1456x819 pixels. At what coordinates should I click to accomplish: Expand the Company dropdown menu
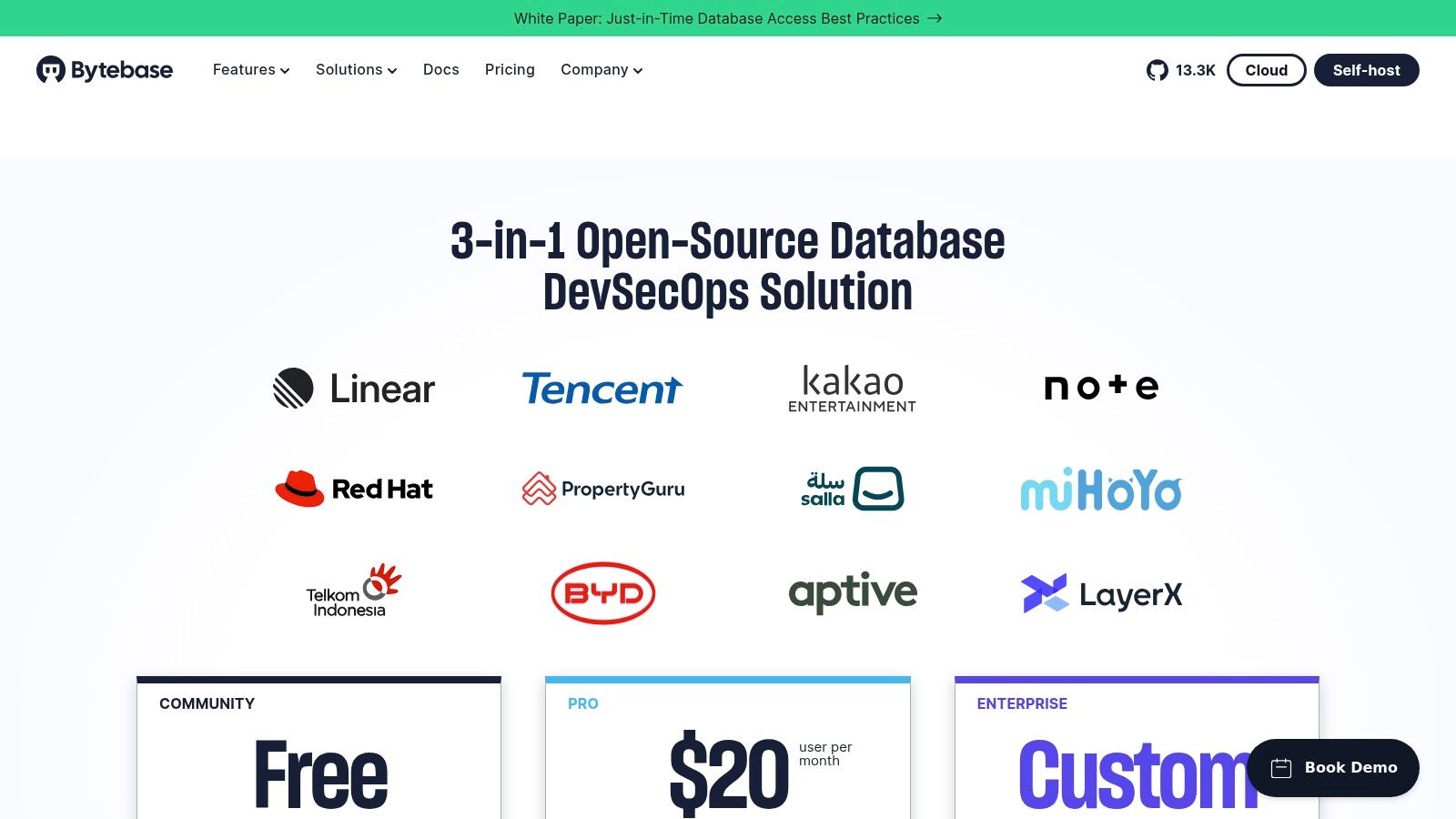tap(600, 70)
